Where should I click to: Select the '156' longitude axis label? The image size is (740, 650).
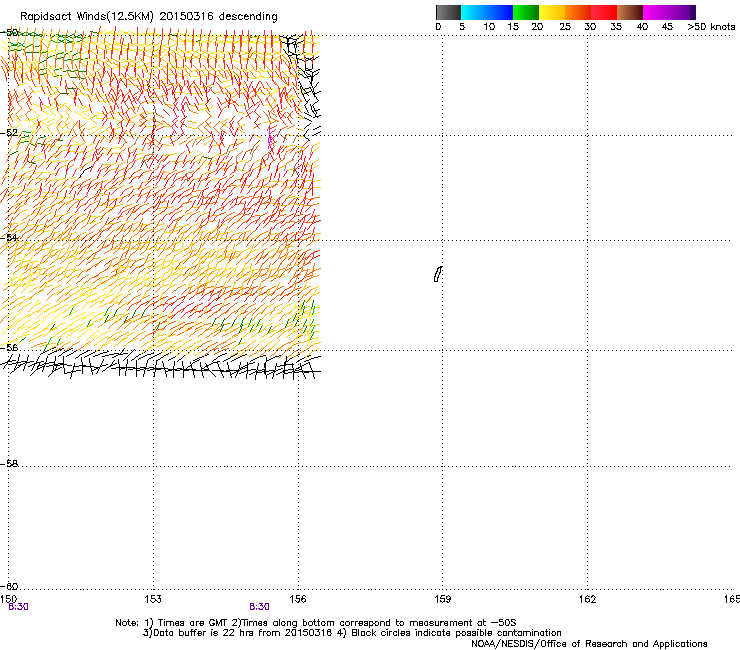click(298, 599)
